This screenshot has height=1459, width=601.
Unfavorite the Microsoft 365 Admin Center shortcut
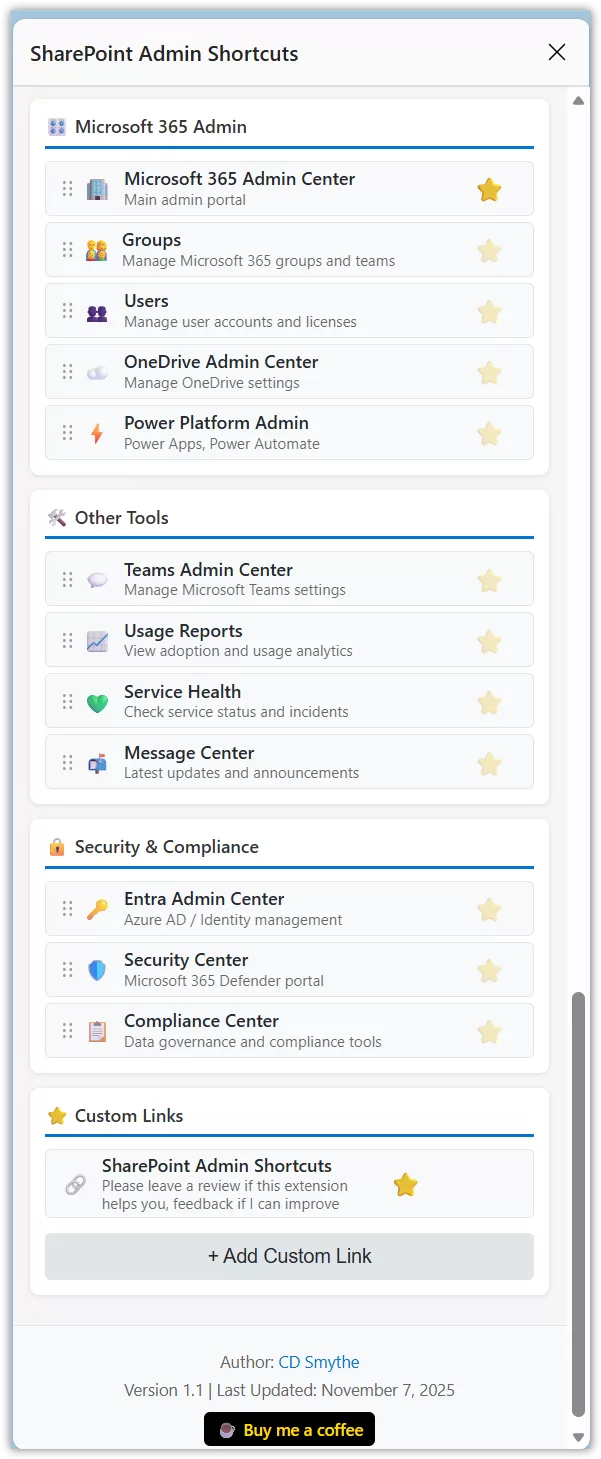click(x=489, y=188)
